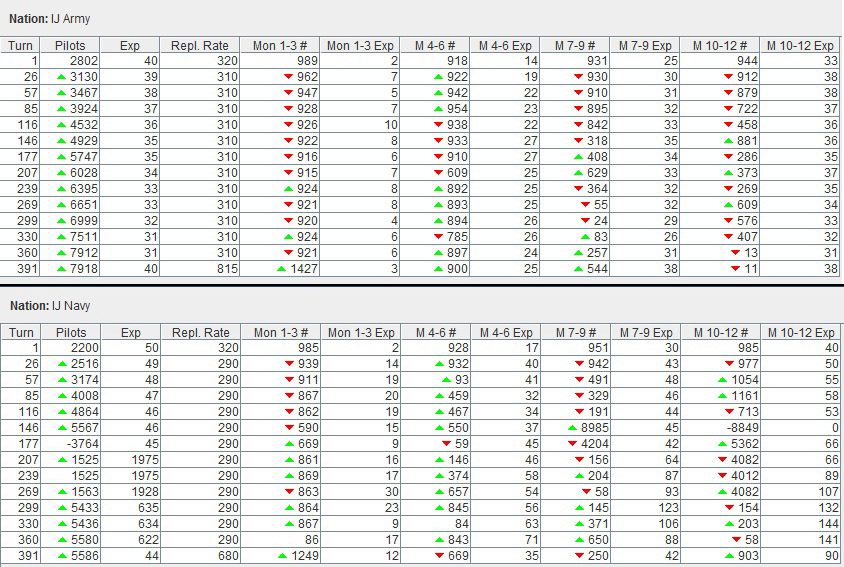The image size is (844, 567).
Task: Click red down arrow beside Army Mon 1-3 value 962
Action: pos(289,77)
